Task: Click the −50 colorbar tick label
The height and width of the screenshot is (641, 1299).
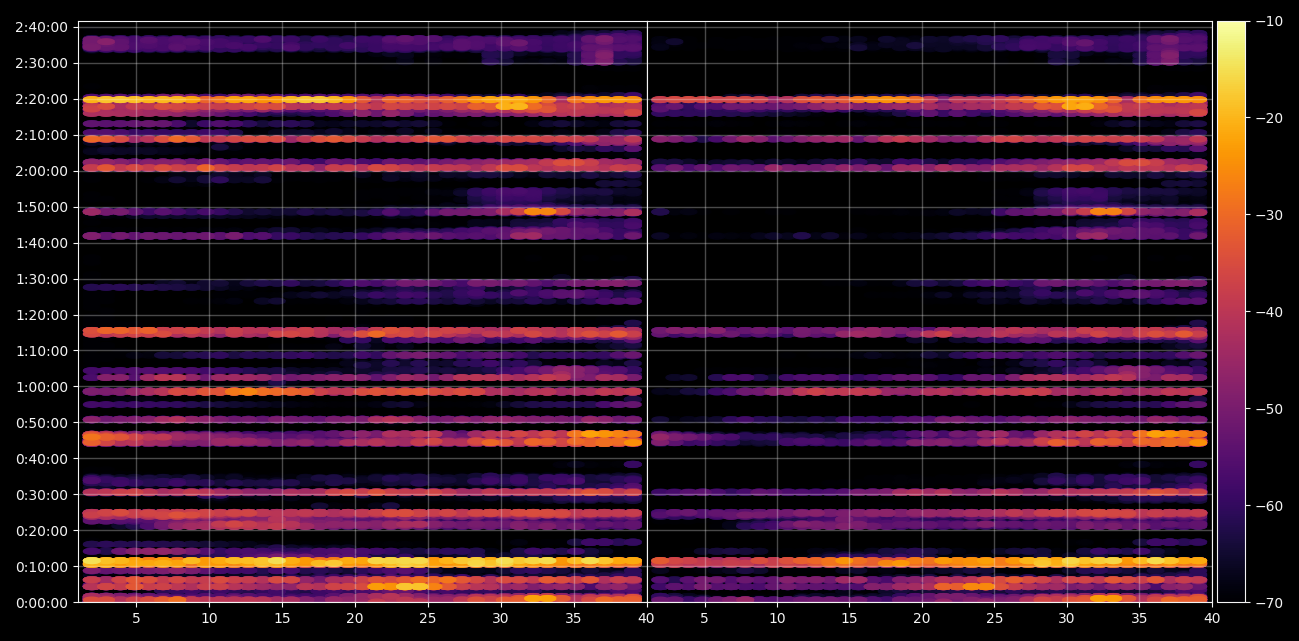Action: click(x=1267, y=409)
